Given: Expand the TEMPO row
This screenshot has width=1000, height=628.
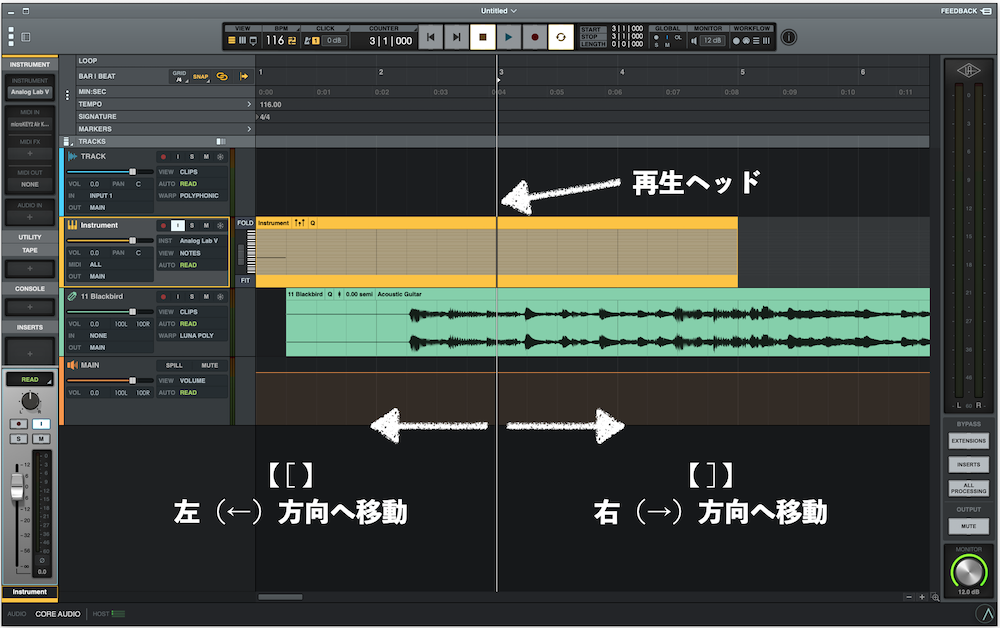Looking at the screenshot, I should 249,104.
